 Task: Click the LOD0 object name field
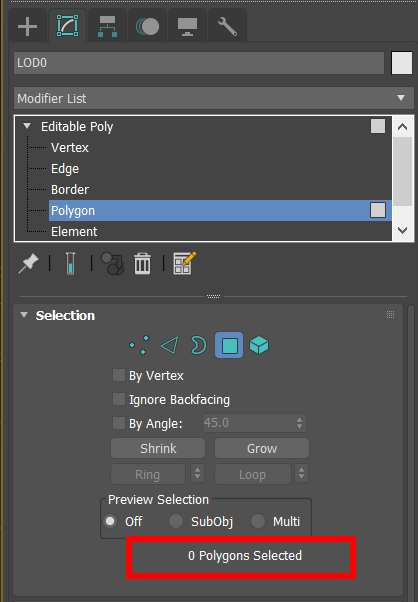(x=199, y=63)
